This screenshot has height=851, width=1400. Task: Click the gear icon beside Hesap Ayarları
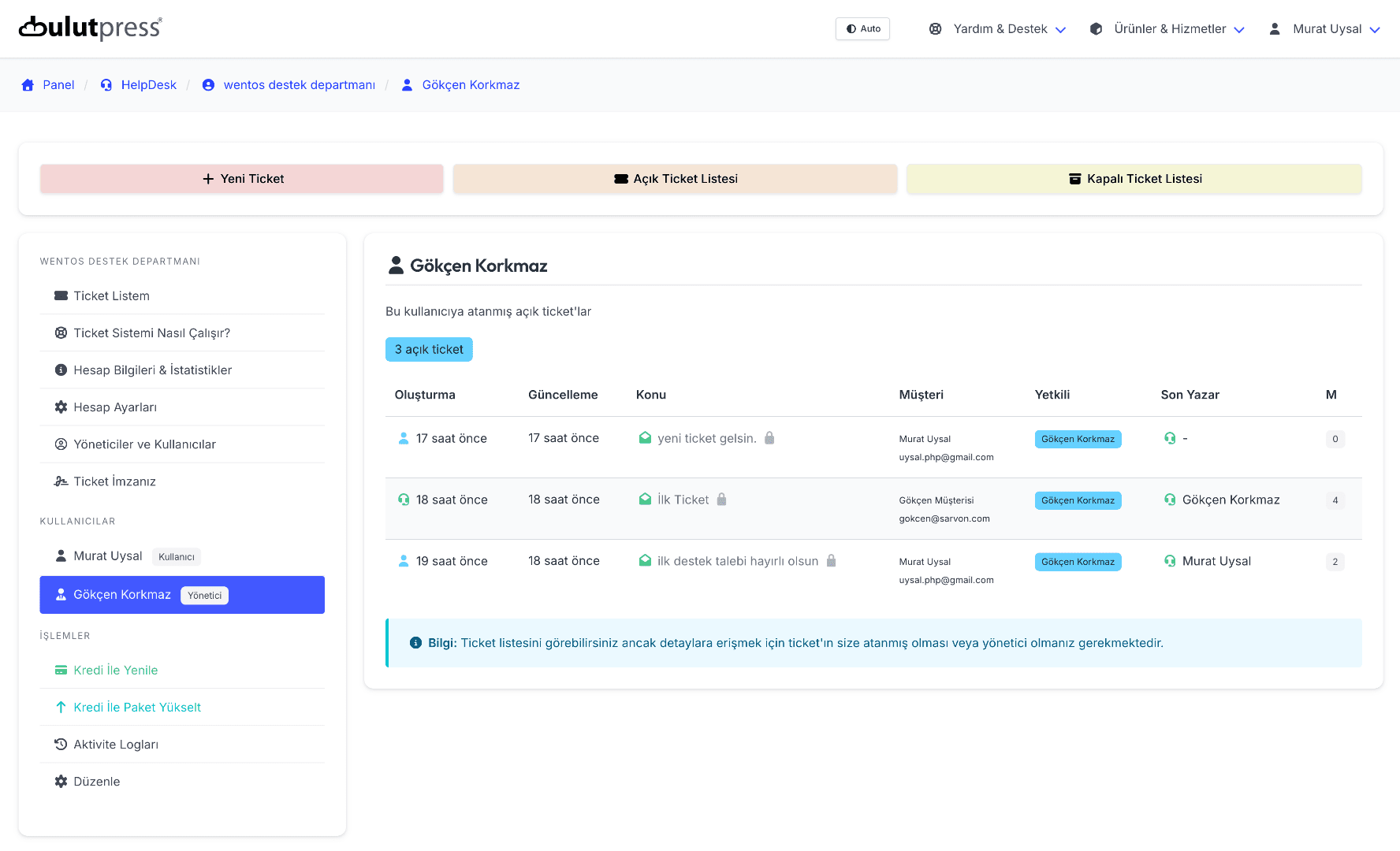coord(61,407)
